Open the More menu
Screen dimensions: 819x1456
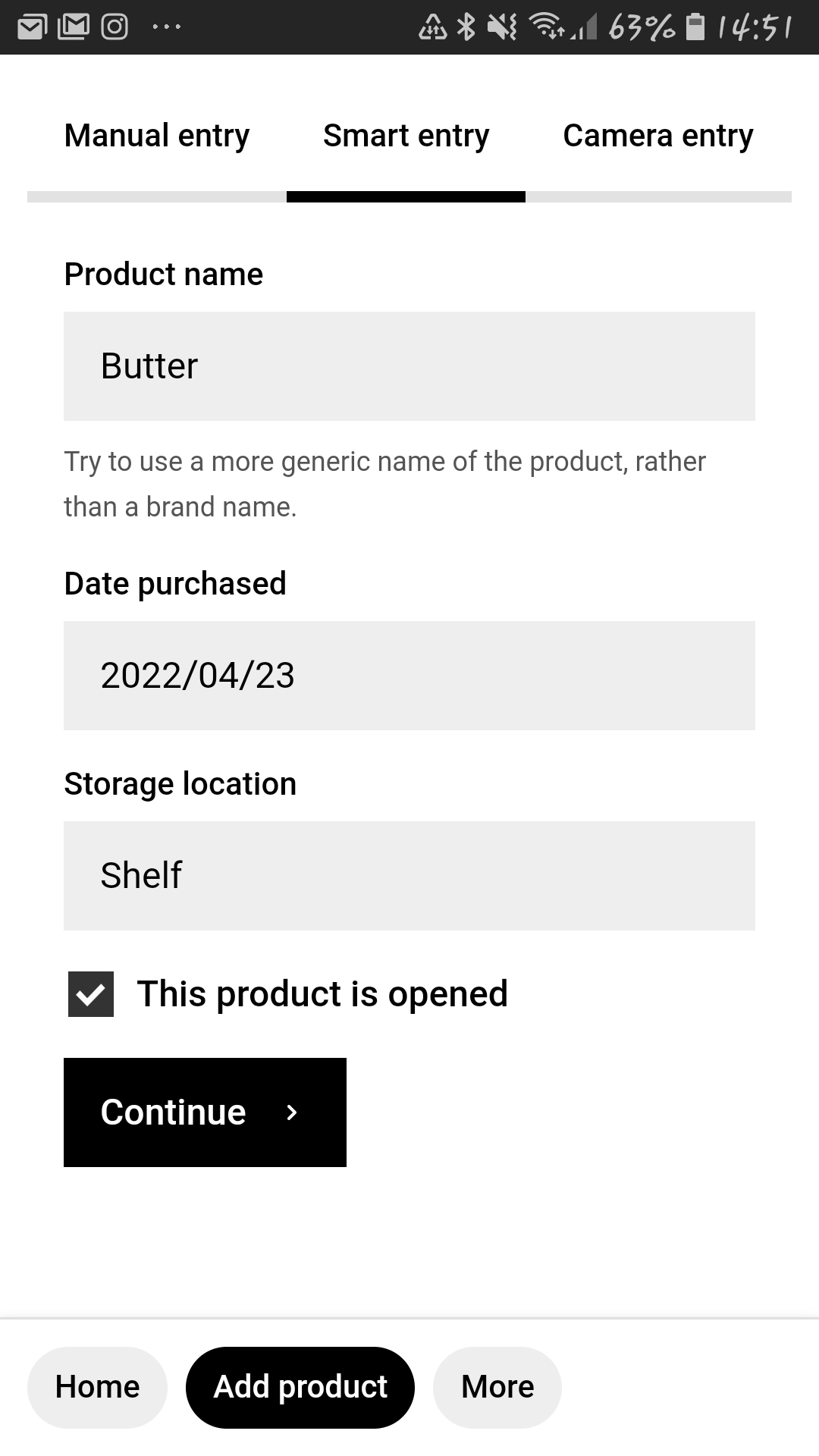pos(497,1388)
